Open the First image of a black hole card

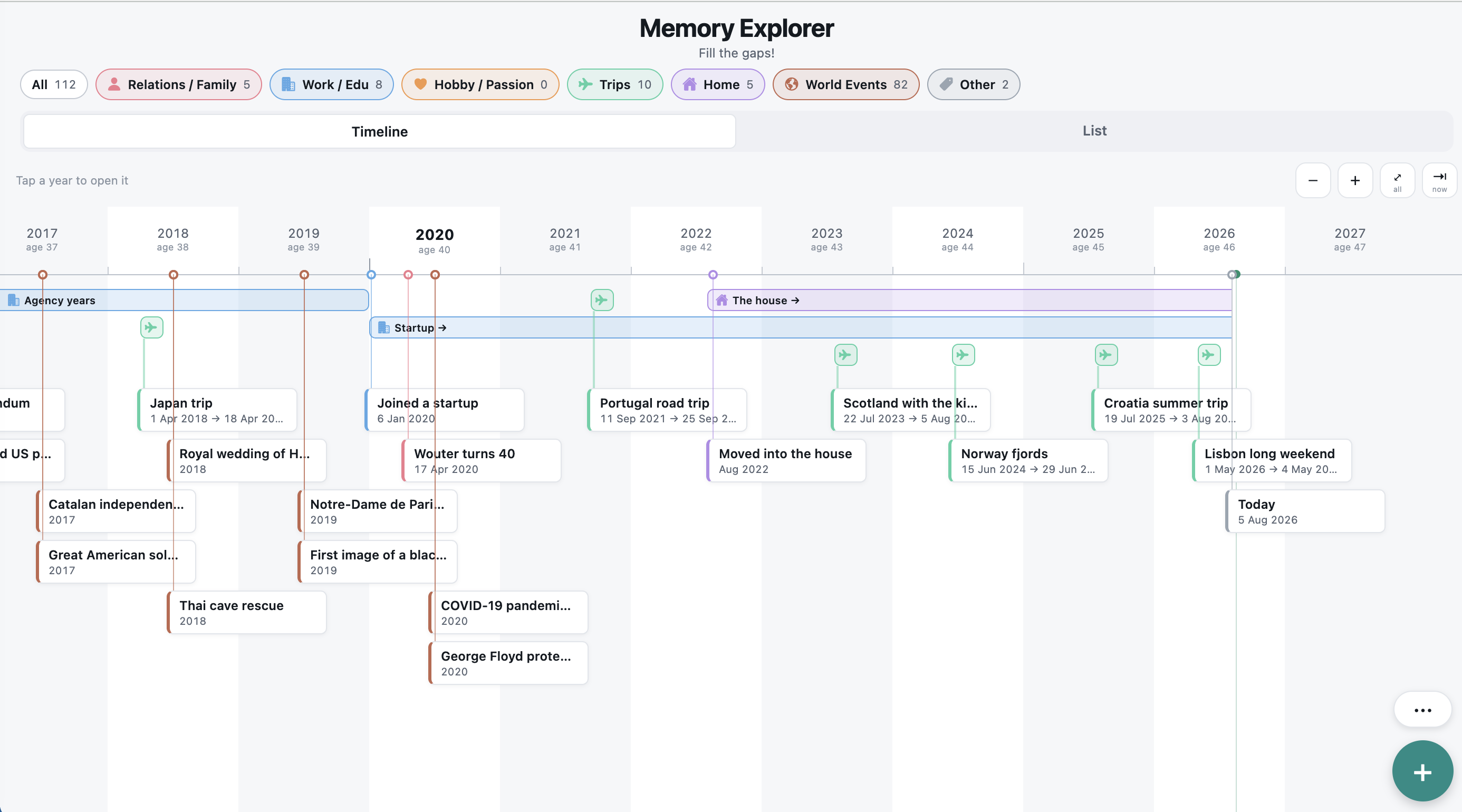(378, 562)
